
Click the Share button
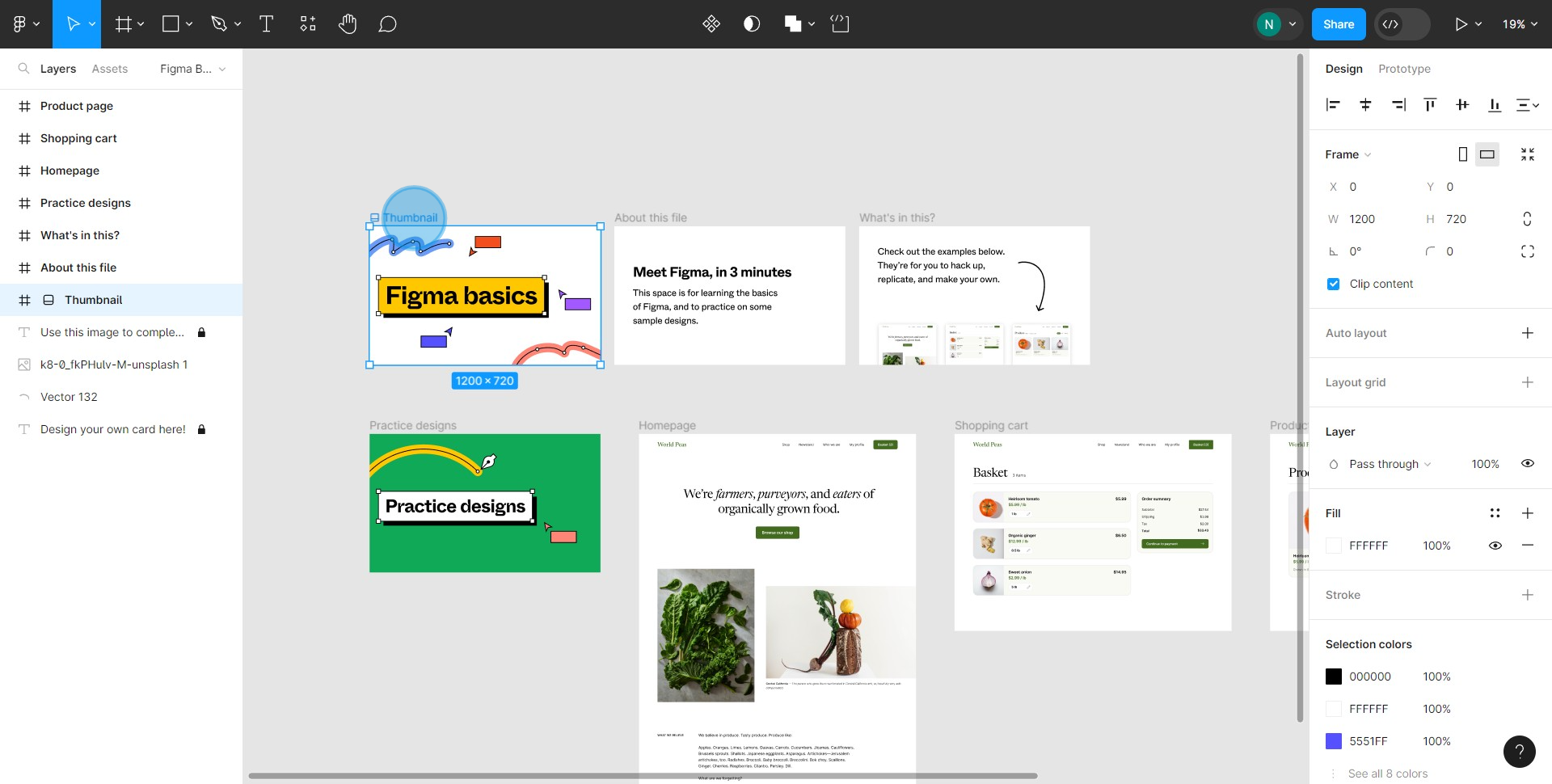click(x=1339, y=24)
